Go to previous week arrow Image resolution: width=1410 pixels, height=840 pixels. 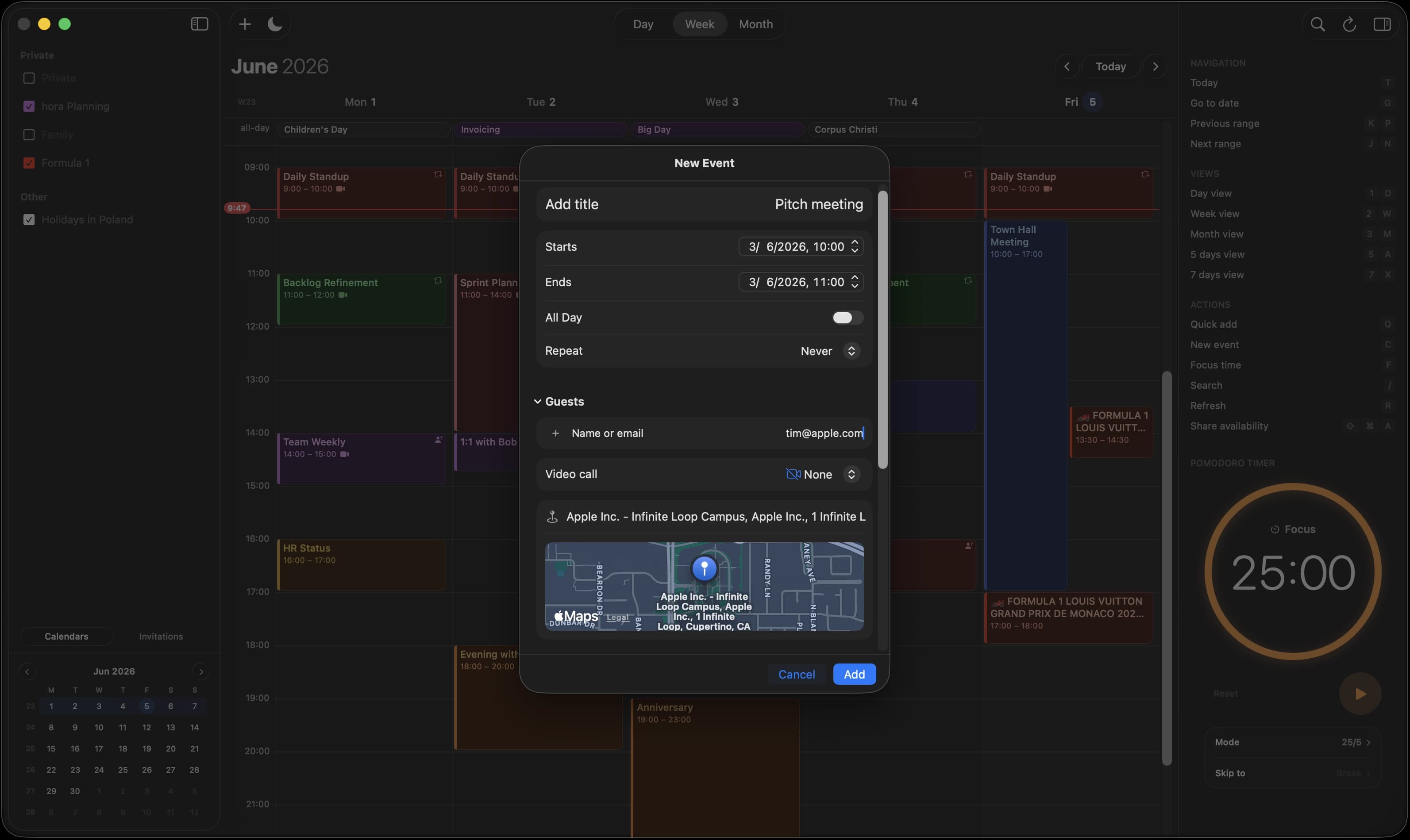[x=1067, y=66]
